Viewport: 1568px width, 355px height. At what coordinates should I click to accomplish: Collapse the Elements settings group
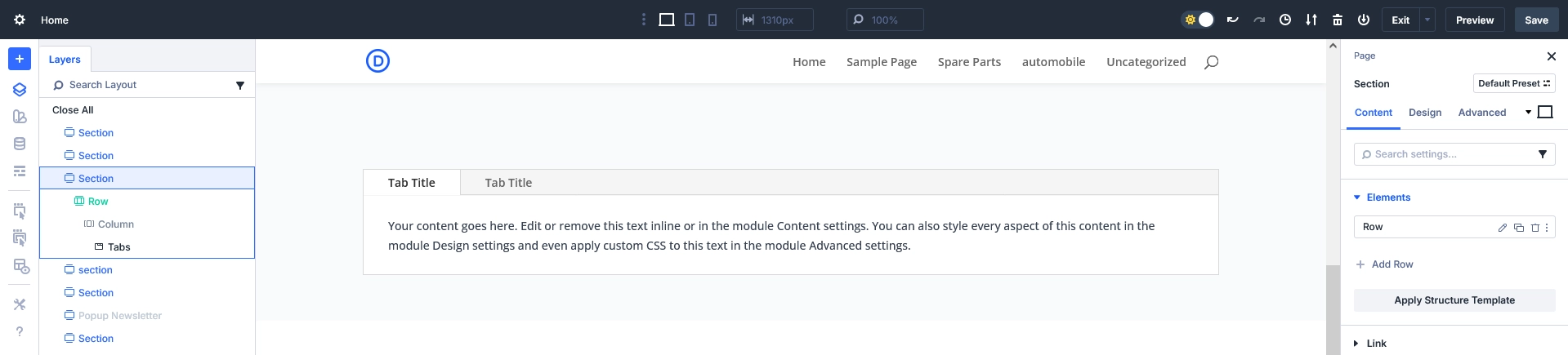coord(1357,197)
